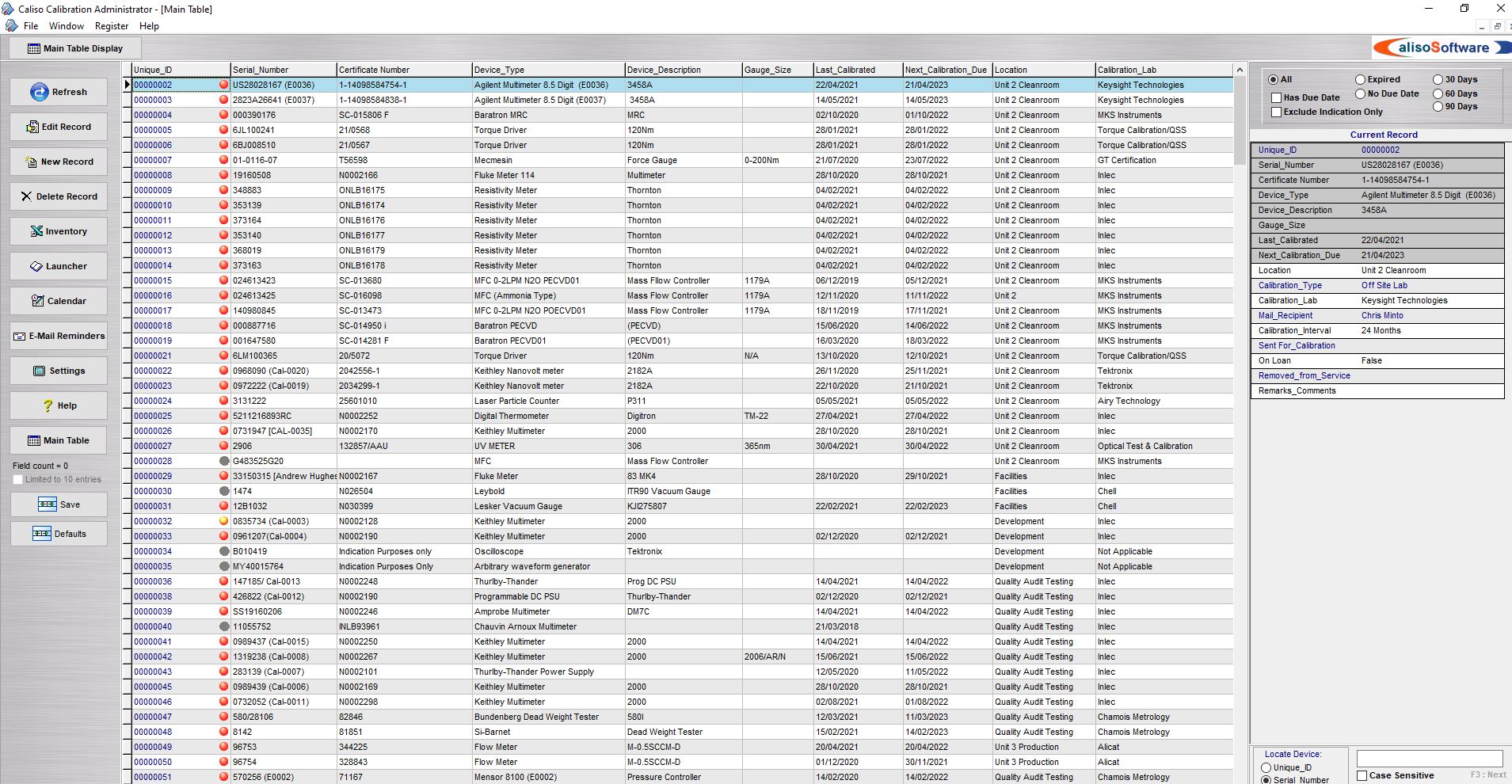Open the File menu
This screenshot has width=1512, height=784.
point(31,26)
